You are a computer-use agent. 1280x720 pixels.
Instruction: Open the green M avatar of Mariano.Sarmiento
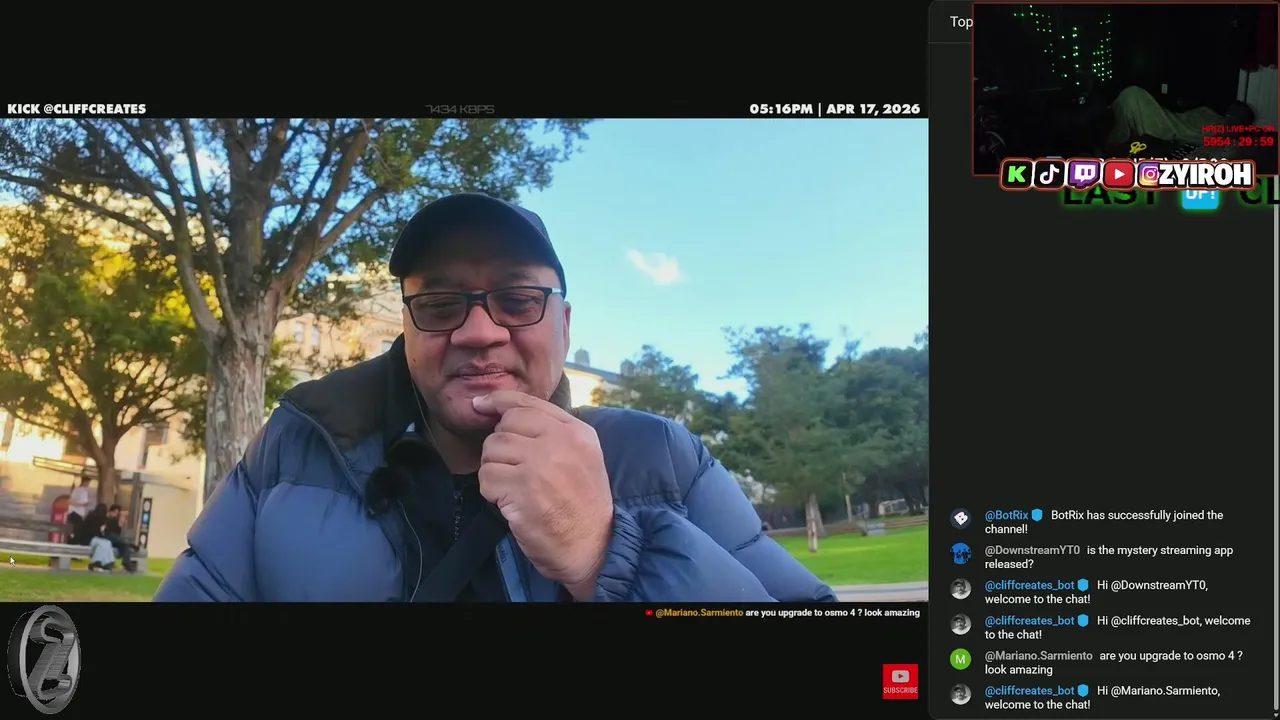click(961, 658)
